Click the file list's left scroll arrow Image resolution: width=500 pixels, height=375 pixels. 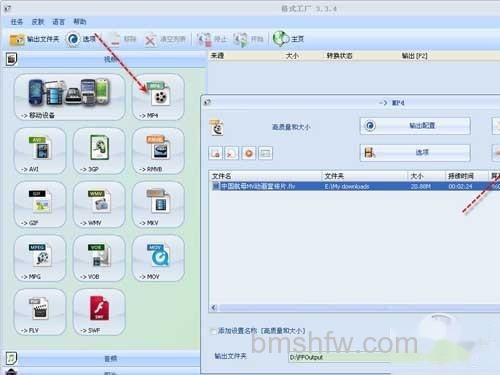[x=214, y=308]
